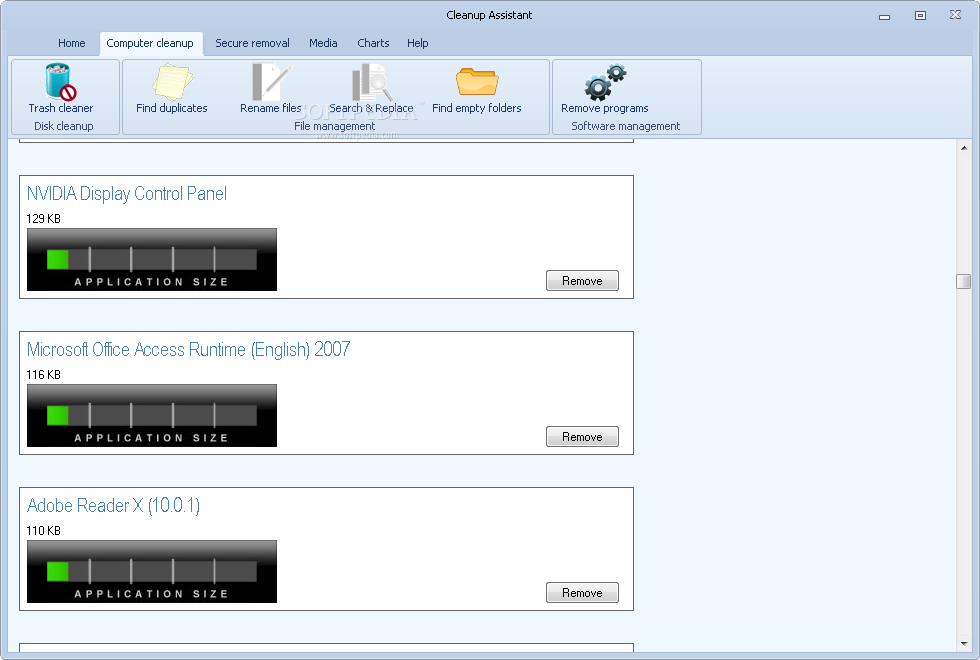The width and height of the screenshot is (980, 660).
Task: Open the Rename files tool
Action: tap(271, 89)
